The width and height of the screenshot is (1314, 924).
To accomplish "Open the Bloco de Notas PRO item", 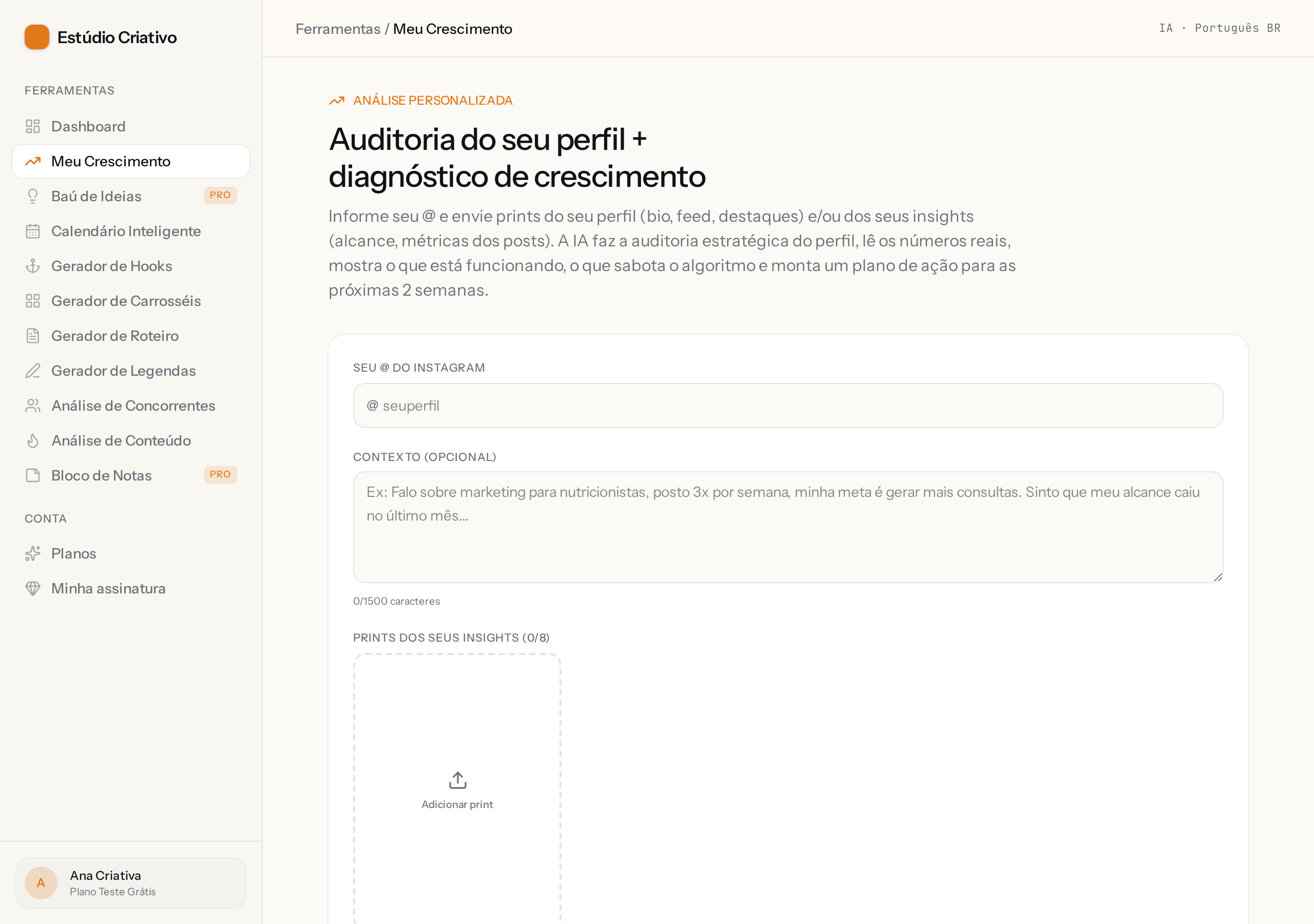I will coord(130,476).
